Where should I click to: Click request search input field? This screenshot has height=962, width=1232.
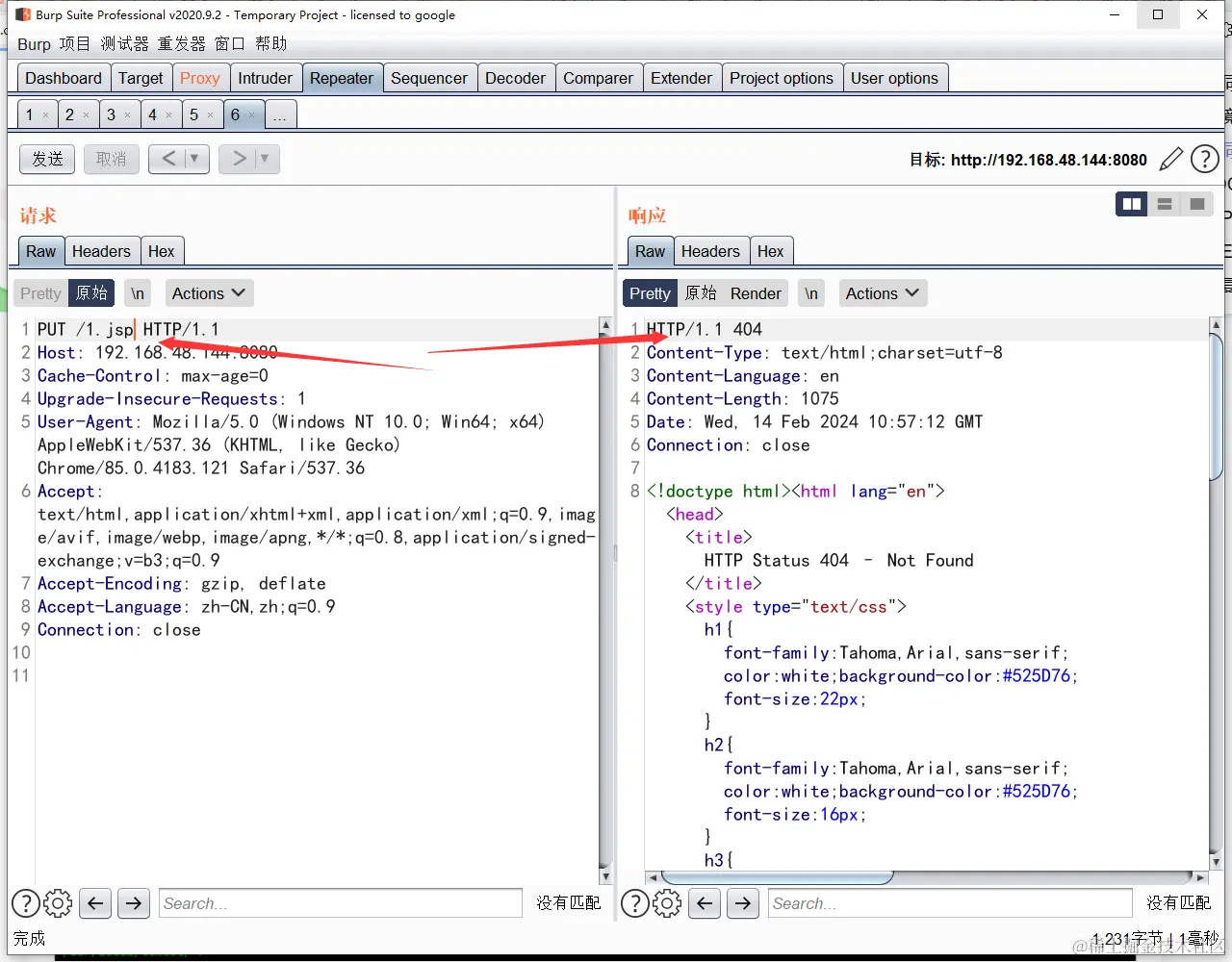pos(341,903)
